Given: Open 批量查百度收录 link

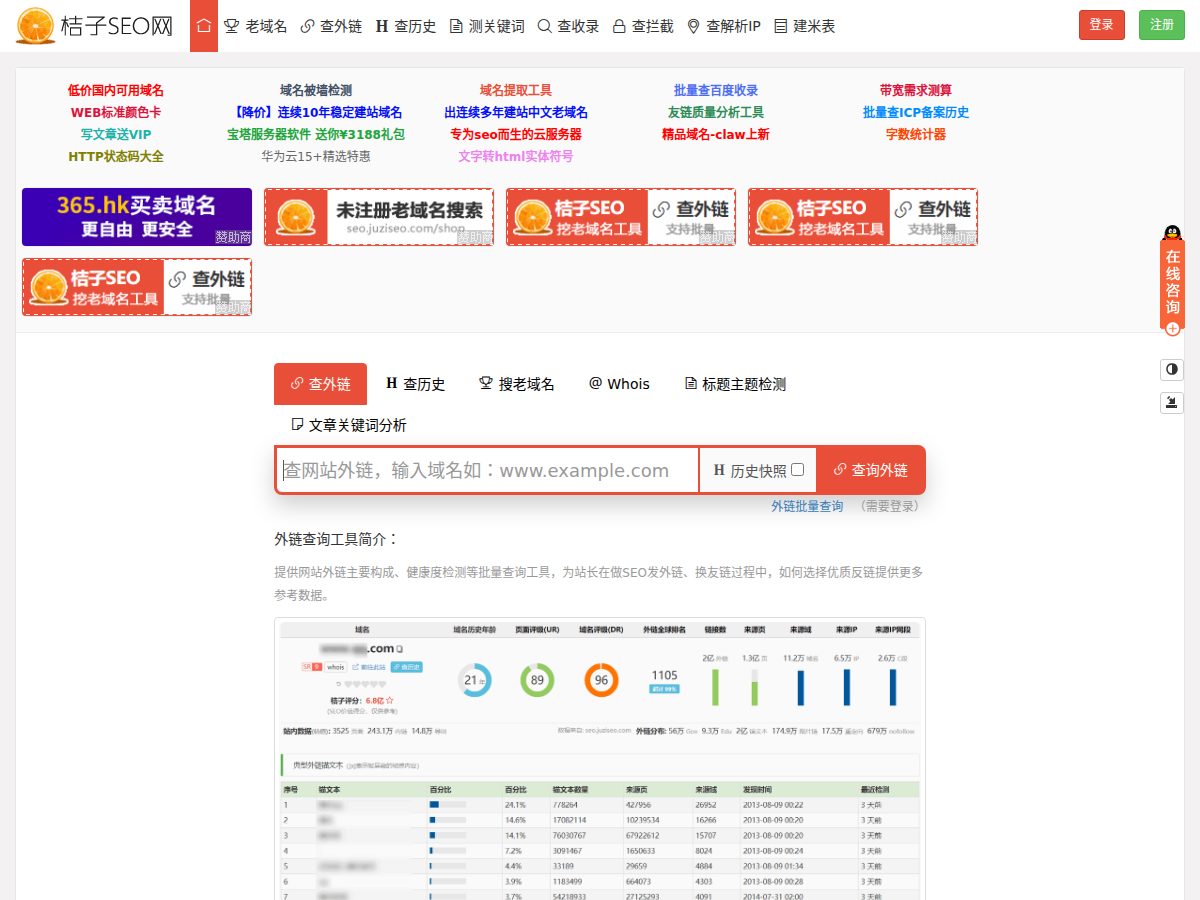Looking at the screenshot, I should pos(716,90).
